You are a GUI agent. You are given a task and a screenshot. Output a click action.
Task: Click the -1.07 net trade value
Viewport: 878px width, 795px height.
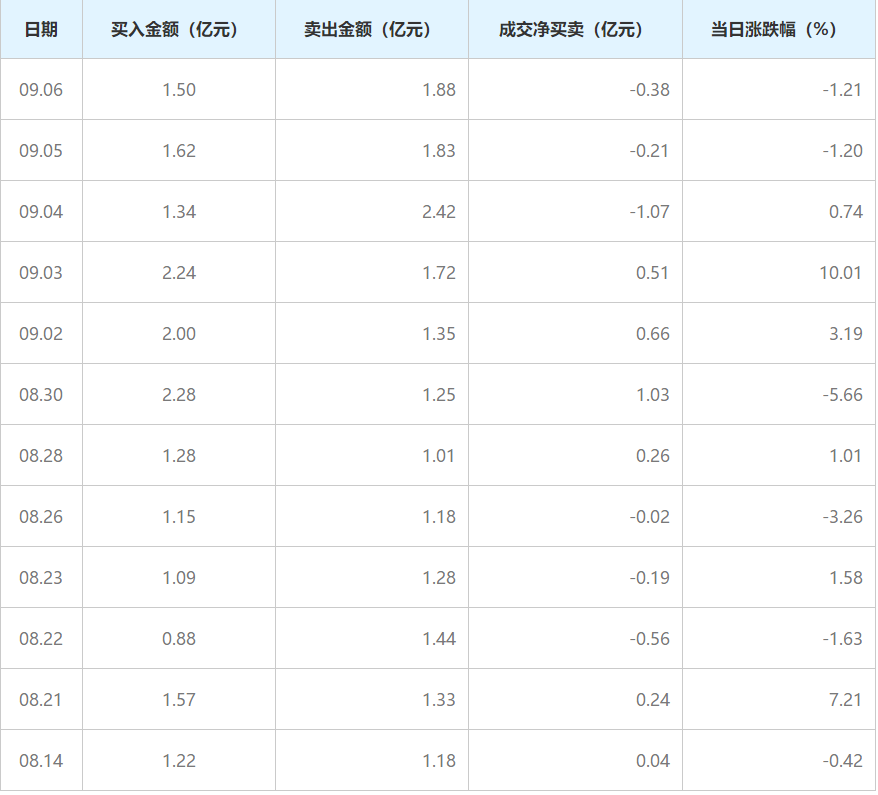649,212
